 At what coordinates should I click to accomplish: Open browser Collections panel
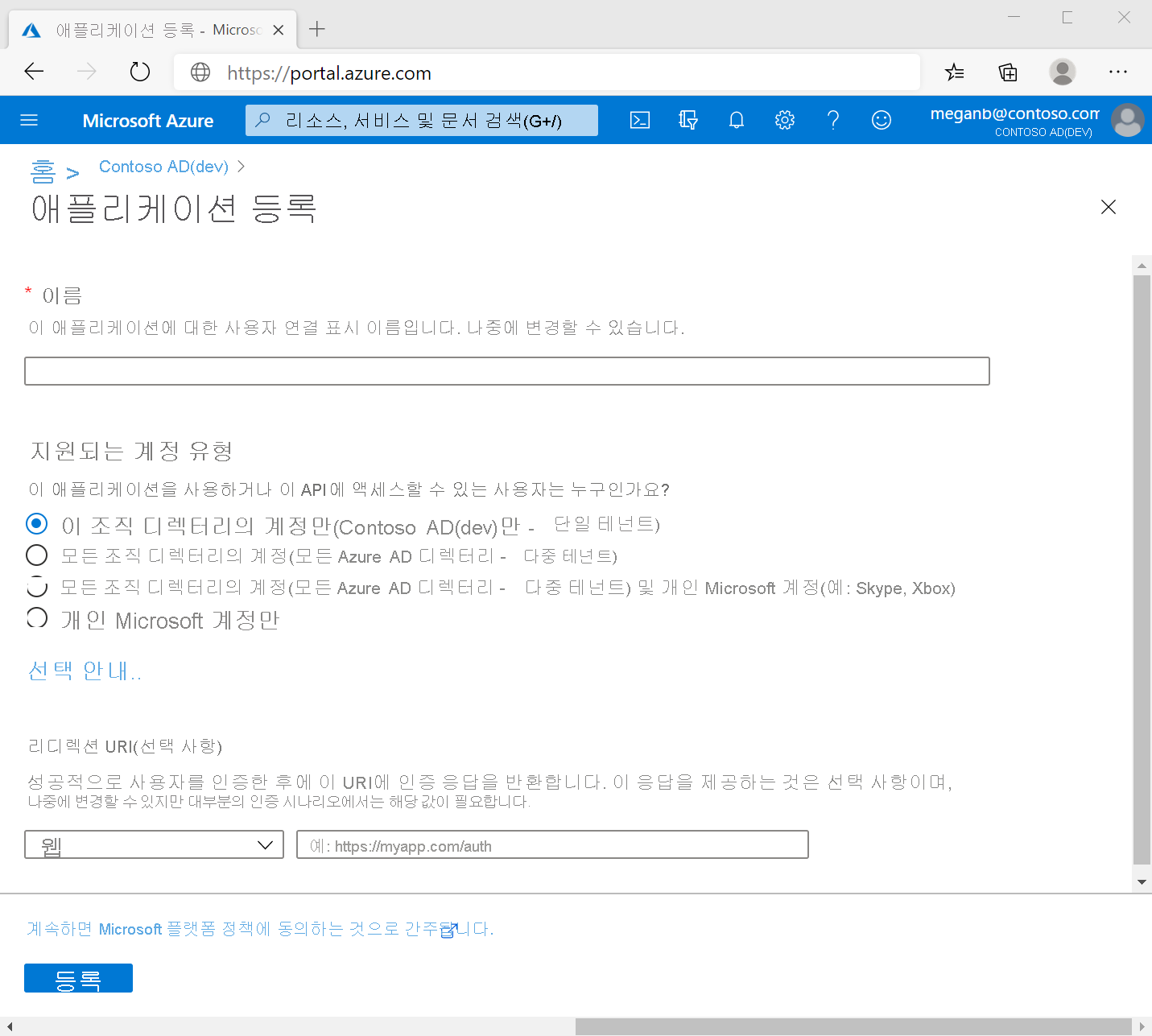pyautogui.click(x=1007, y=72)
